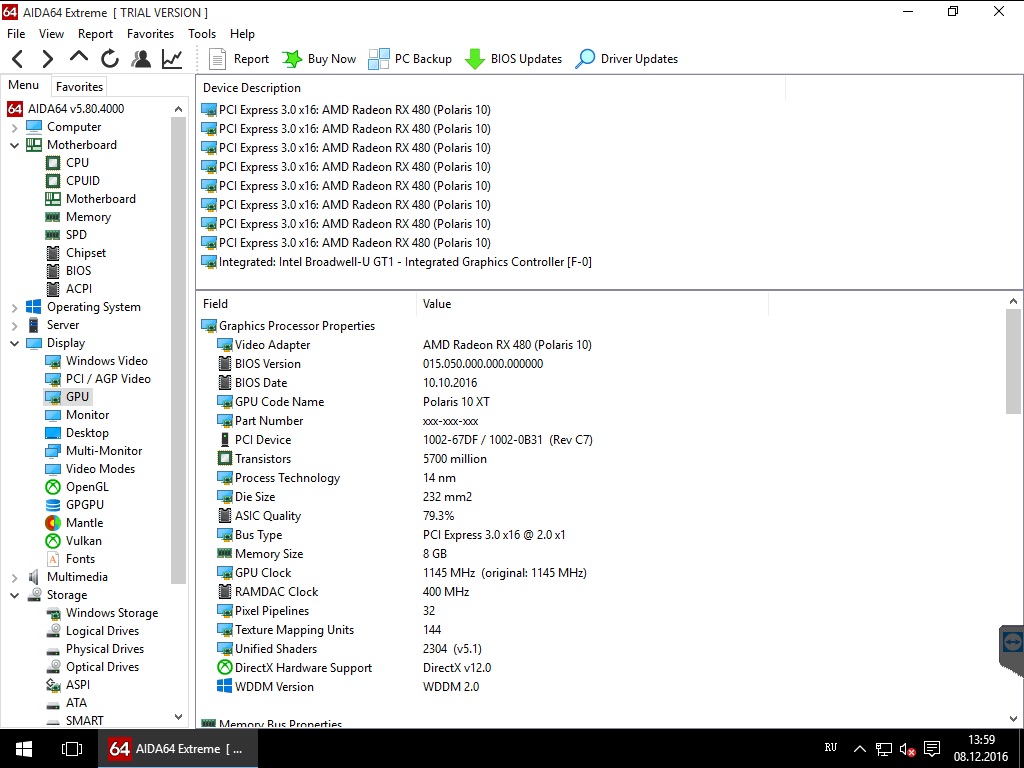Open the Favorites menu
This screenshot has height=768, width=1024.
coord(150,34)
